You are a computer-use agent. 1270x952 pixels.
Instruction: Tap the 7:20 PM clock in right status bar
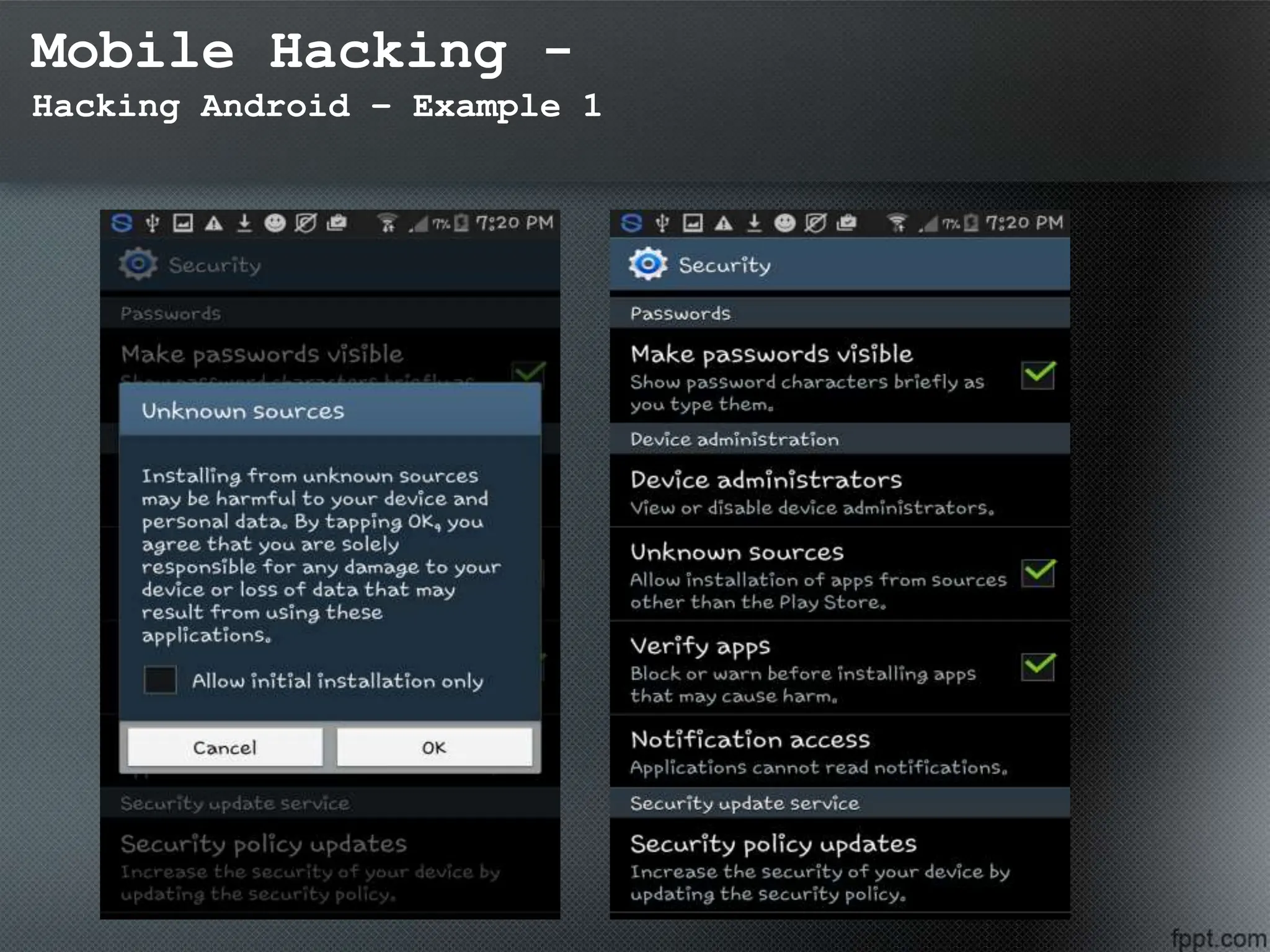(x=1024, y=223)
